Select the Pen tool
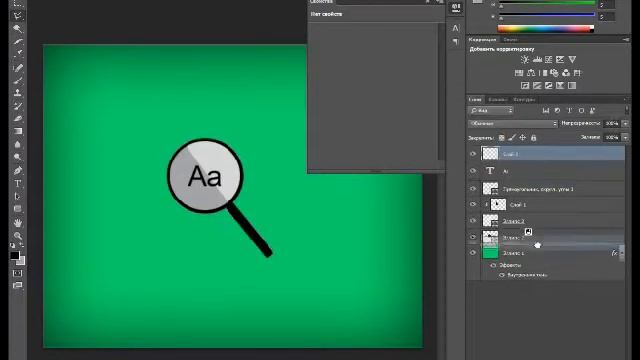This screenshot has height=360, width=640. pyautogui.click(x=18, y=170)
